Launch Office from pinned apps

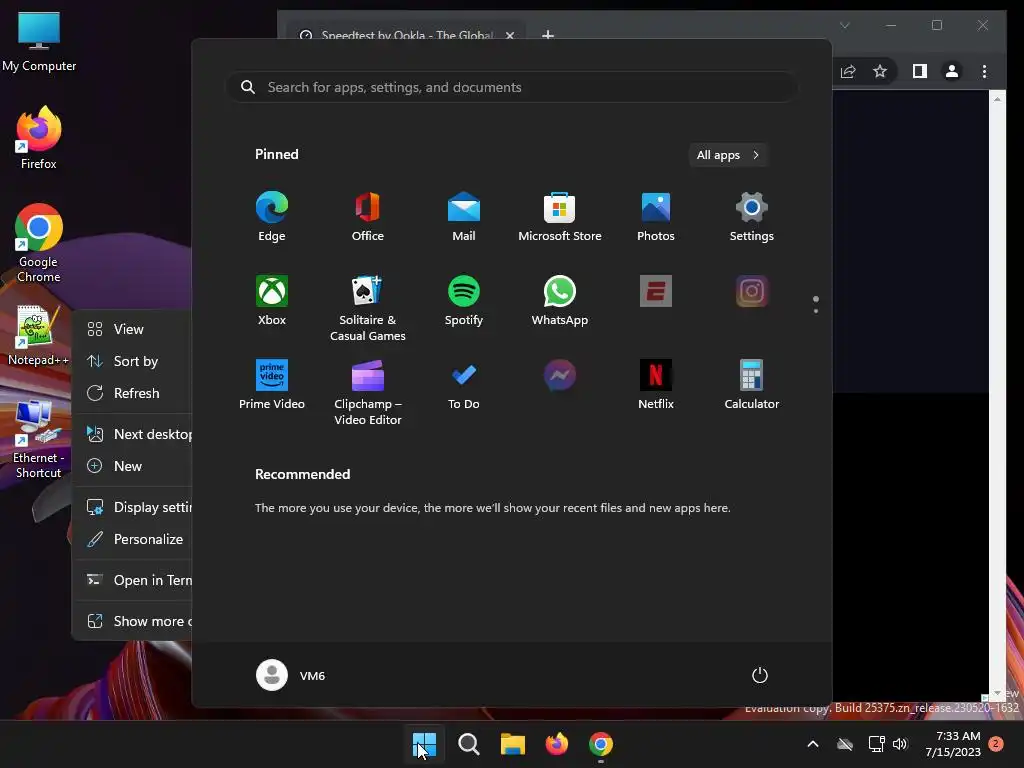coord(368,217)
